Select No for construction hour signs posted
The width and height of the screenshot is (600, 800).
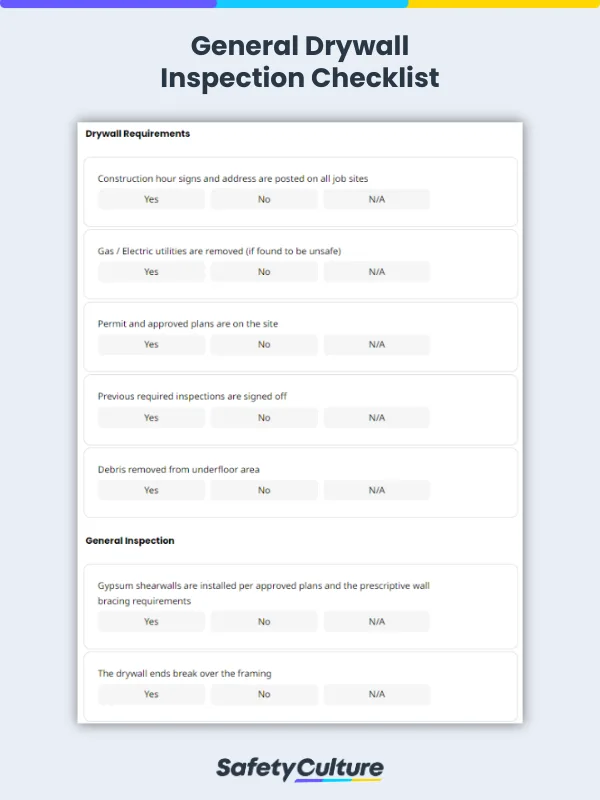pyautogui.click(x=264, y=199)
